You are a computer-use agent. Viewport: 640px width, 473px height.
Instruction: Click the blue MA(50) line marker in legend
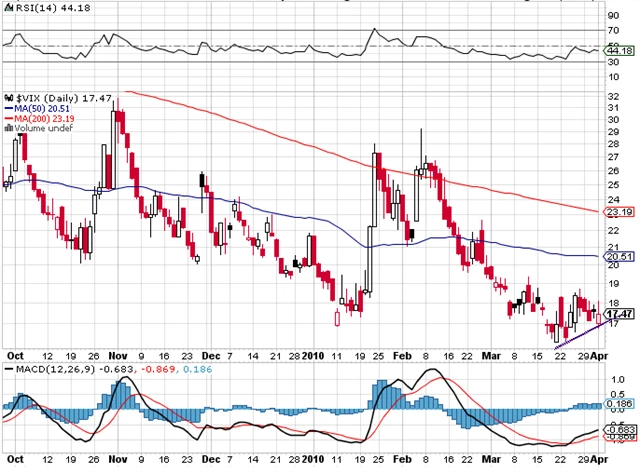(x=7, y=107)
